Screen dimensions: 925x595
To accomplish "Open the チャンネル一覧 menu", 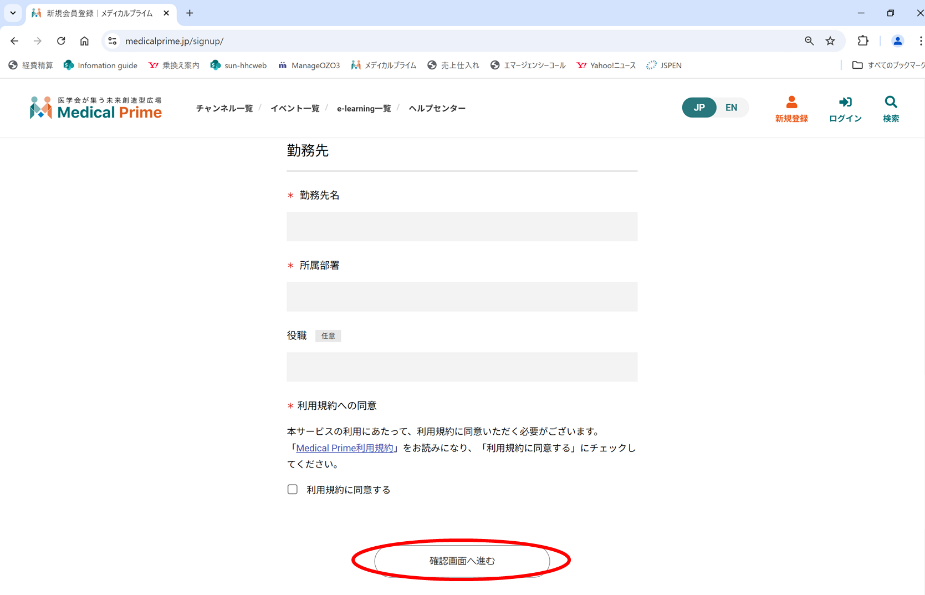I will (x=224, y=108).
